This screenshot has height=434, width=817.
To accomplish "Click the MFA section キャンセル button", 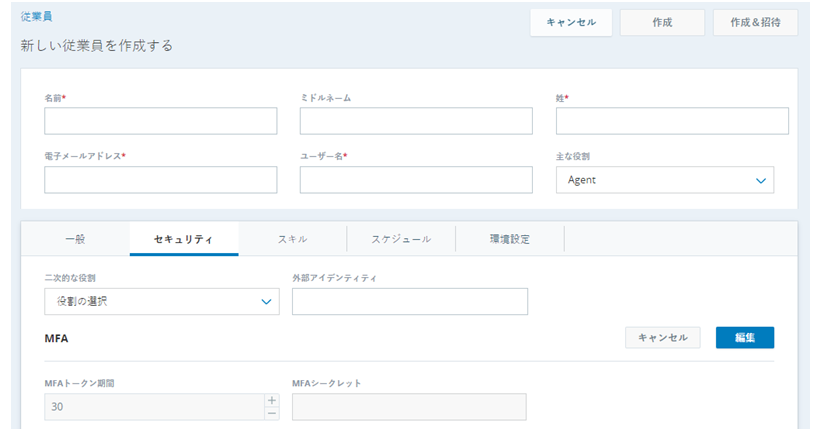I will pos(663,338).
